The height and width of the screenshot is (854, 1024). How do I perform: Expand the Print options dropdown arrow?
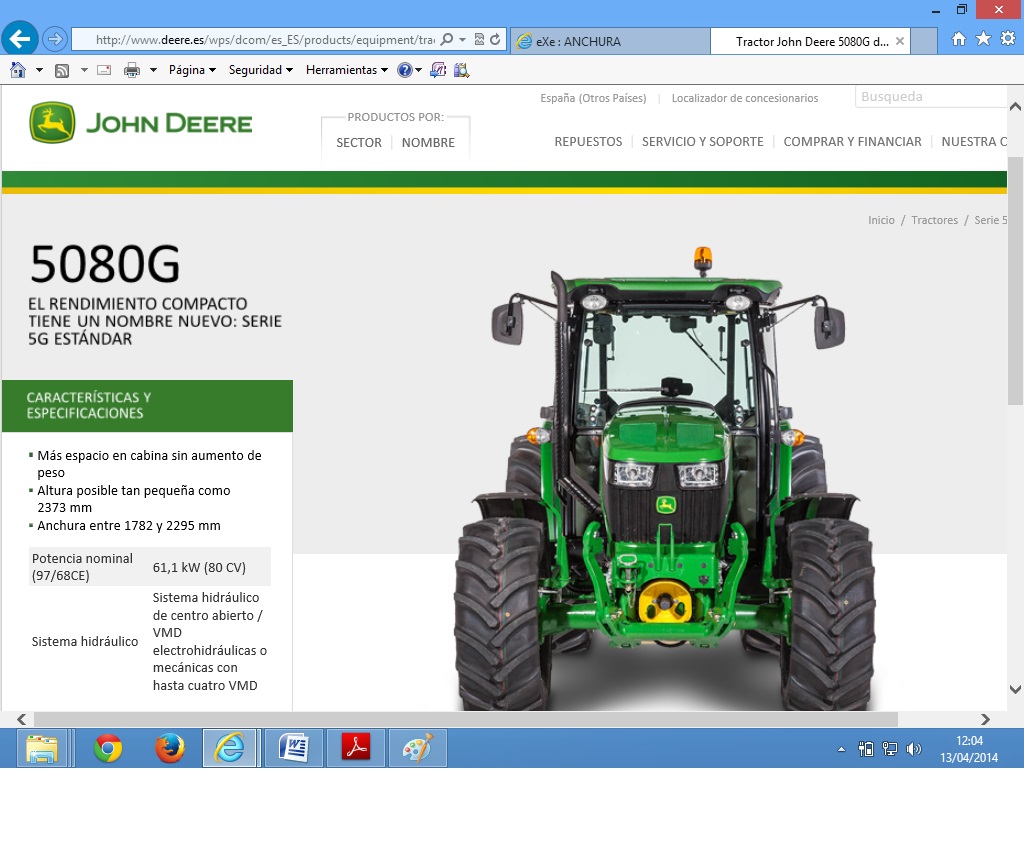point(153,70)
